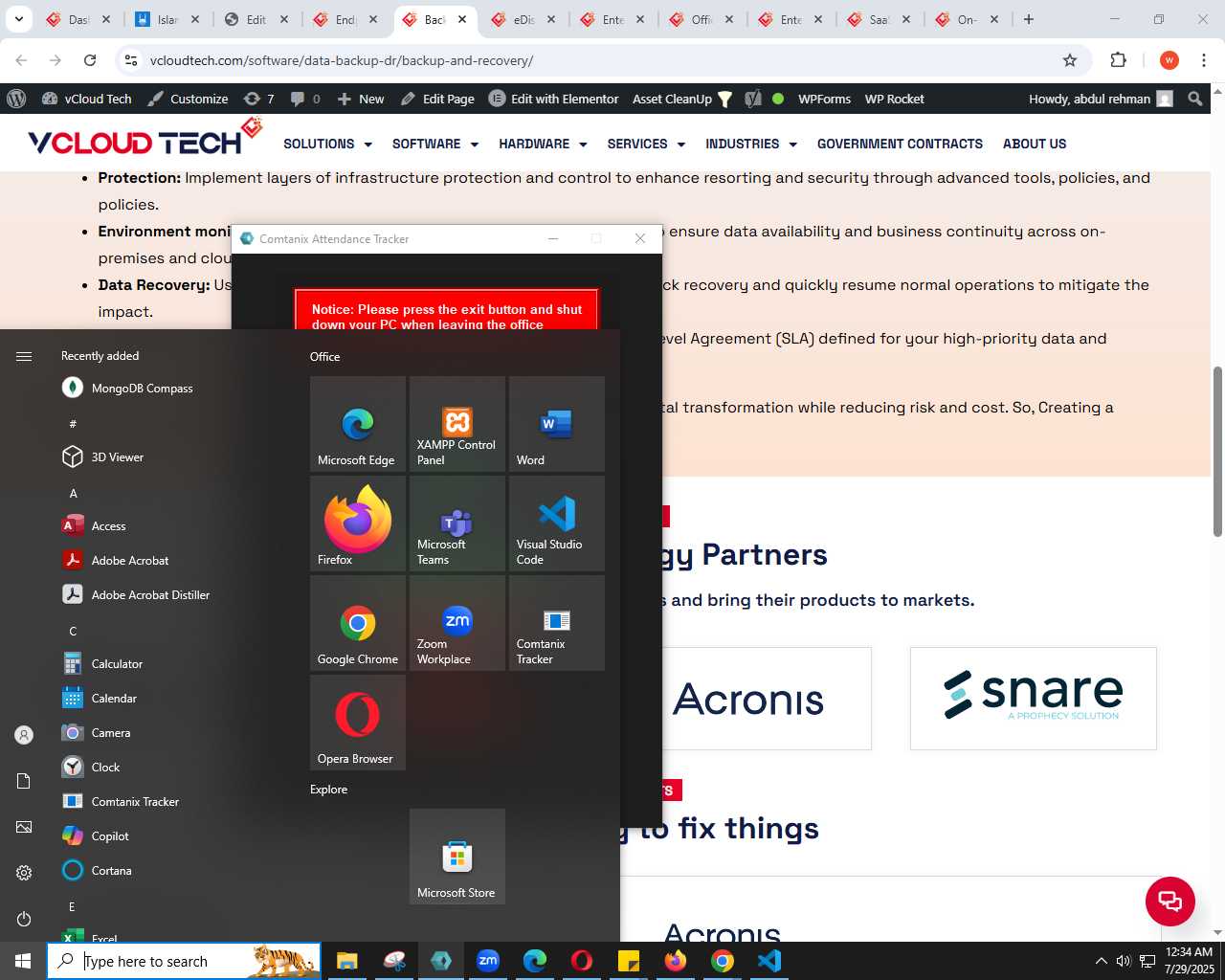Image resolution: width=1225 pixels, height=980 pixels.
Task: Show hidden system tray icons
Action: click(x=1101, y=961)
